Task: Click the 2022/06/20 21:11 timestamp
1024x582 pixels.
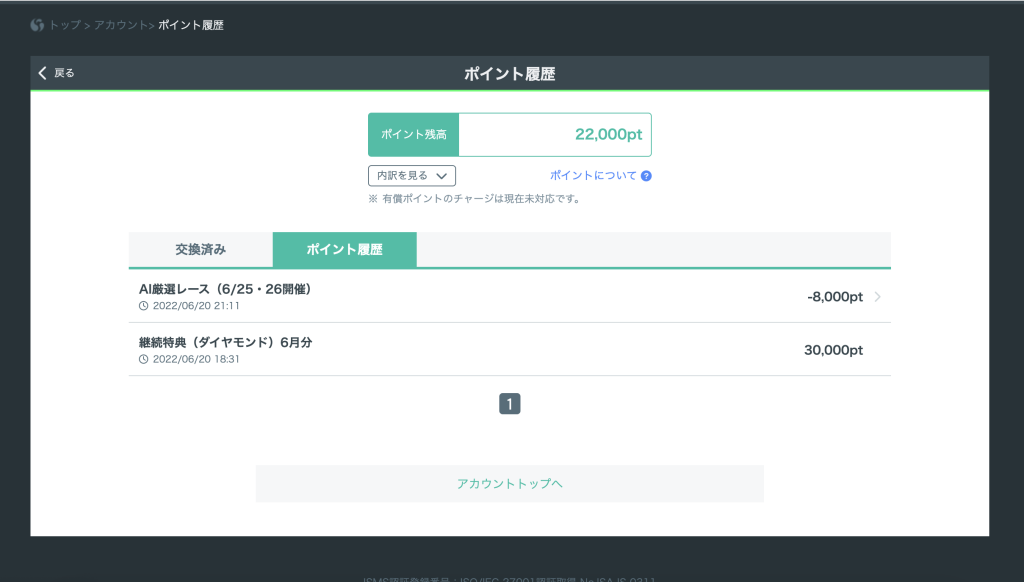Action: point(196,306)
